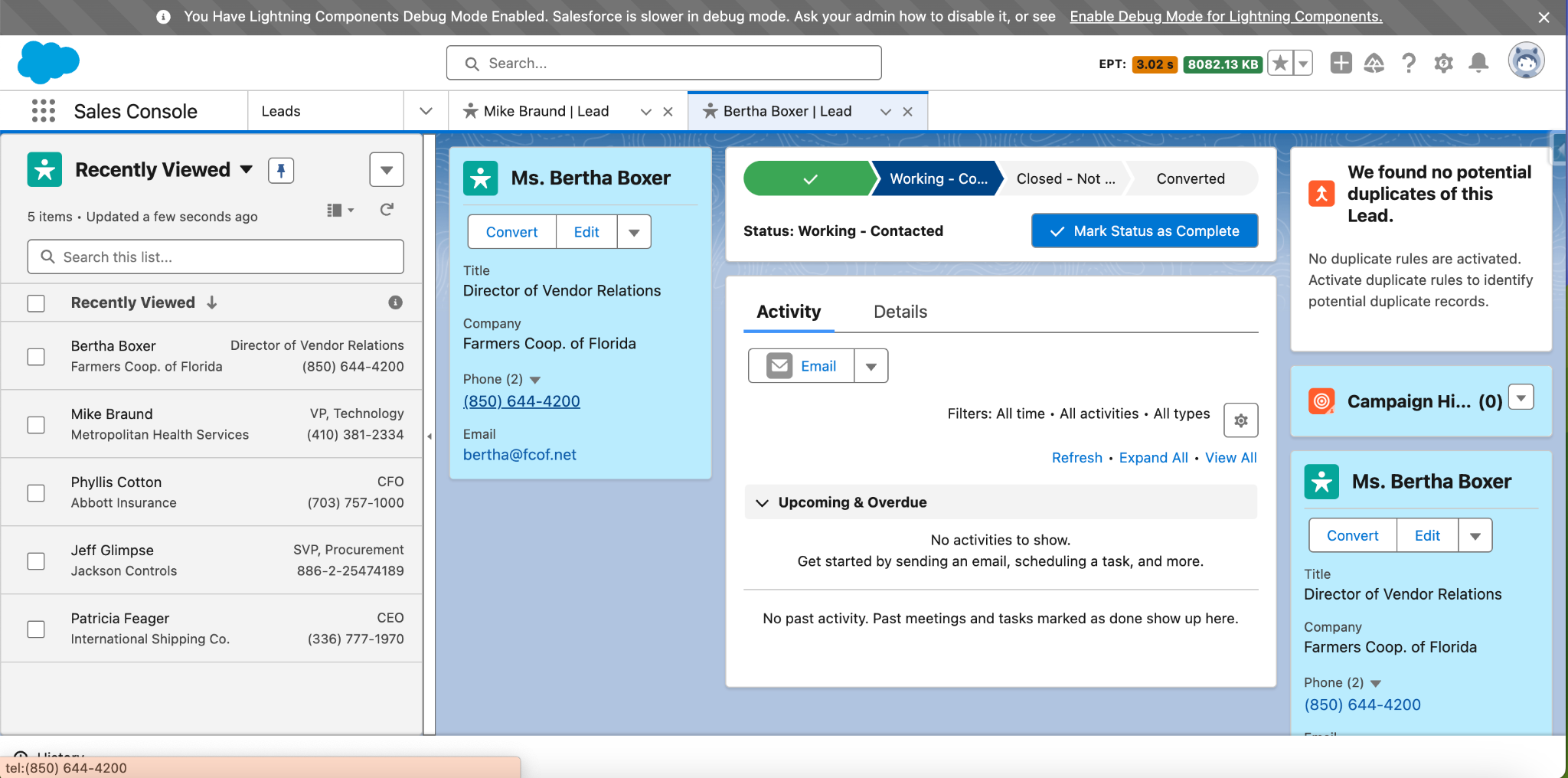Viewport: 1568px width, 778px height.
Task: Select the Bertha Boxer Lead tab
Action: click(x=788, y=111)
